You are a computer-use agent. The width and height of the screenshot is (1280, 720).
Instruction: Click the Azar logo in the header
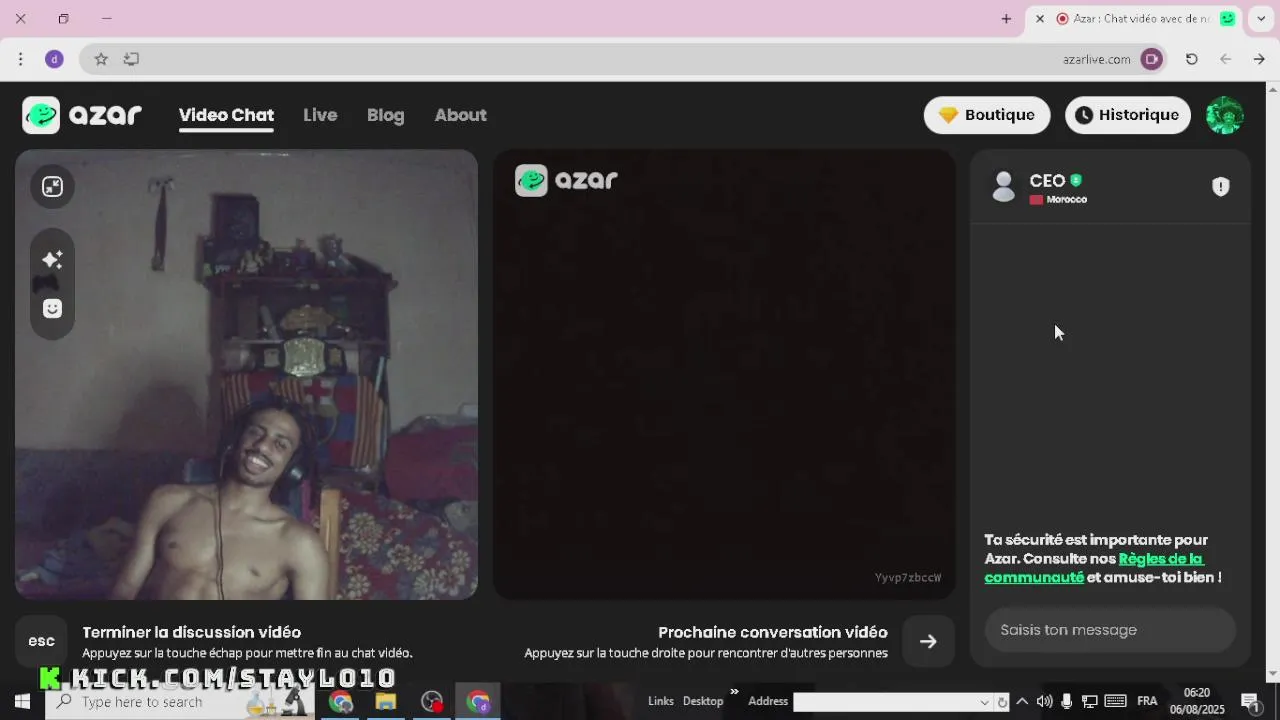pos(82,115)
